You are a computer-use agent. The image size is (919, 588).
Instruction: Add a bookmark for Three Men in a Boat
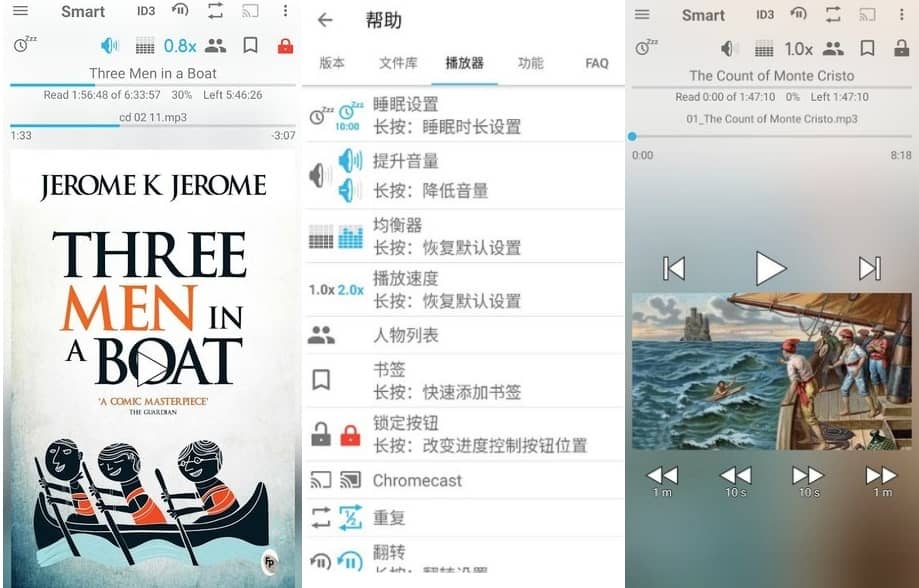pyautogui.click(x=251, y=45)
